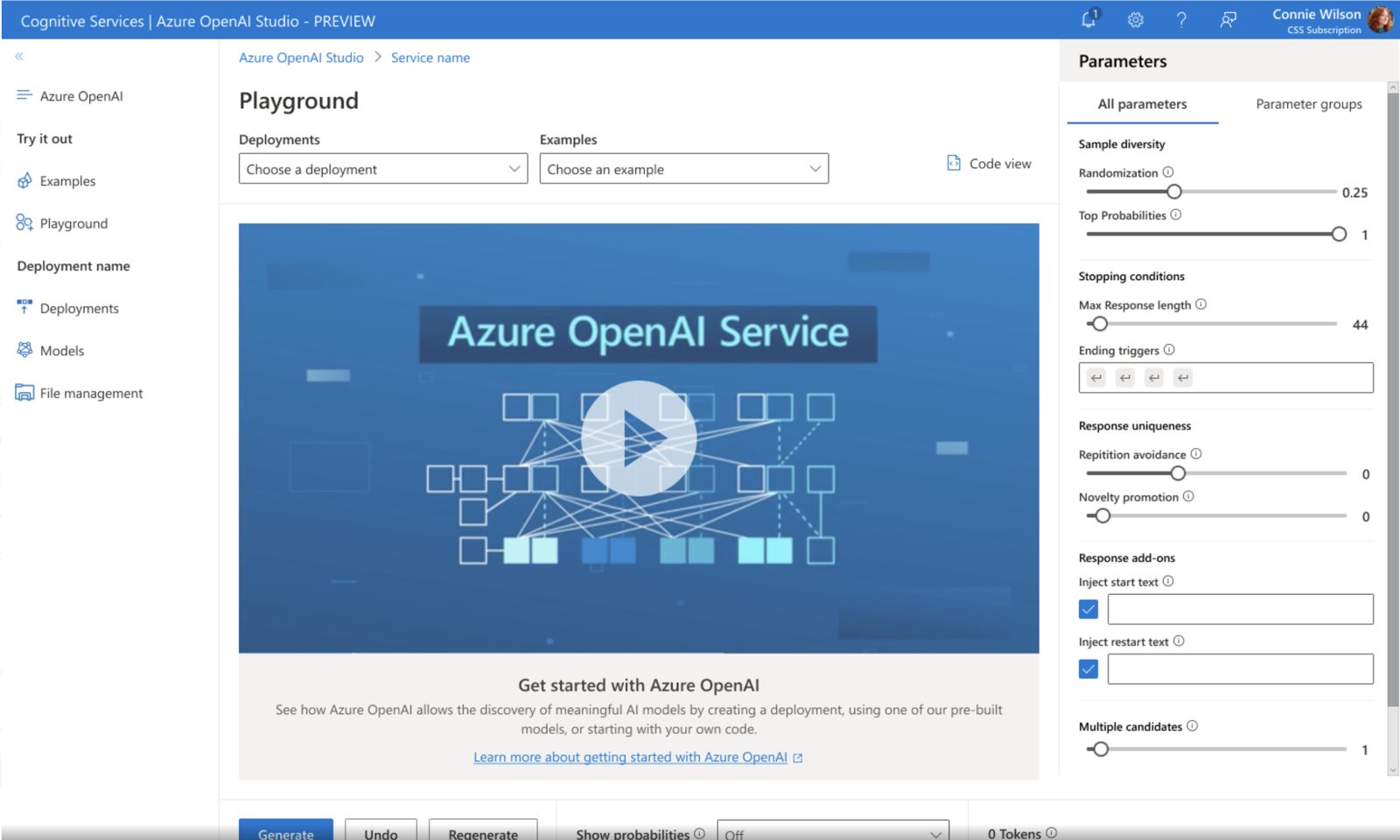Click the Repitition avoidance slider handle
Viewport: 1400px width, 840px height.
(x=1178, y=473)
